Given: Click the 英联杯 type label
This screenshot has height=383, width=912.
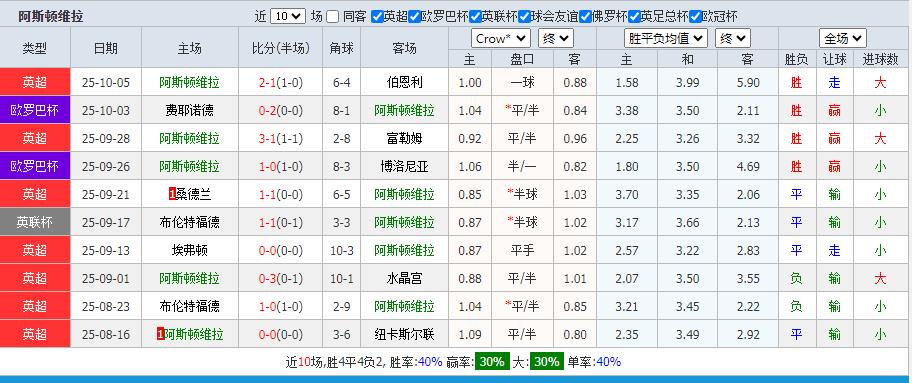Looking at the screenshot, I should 35,222.
